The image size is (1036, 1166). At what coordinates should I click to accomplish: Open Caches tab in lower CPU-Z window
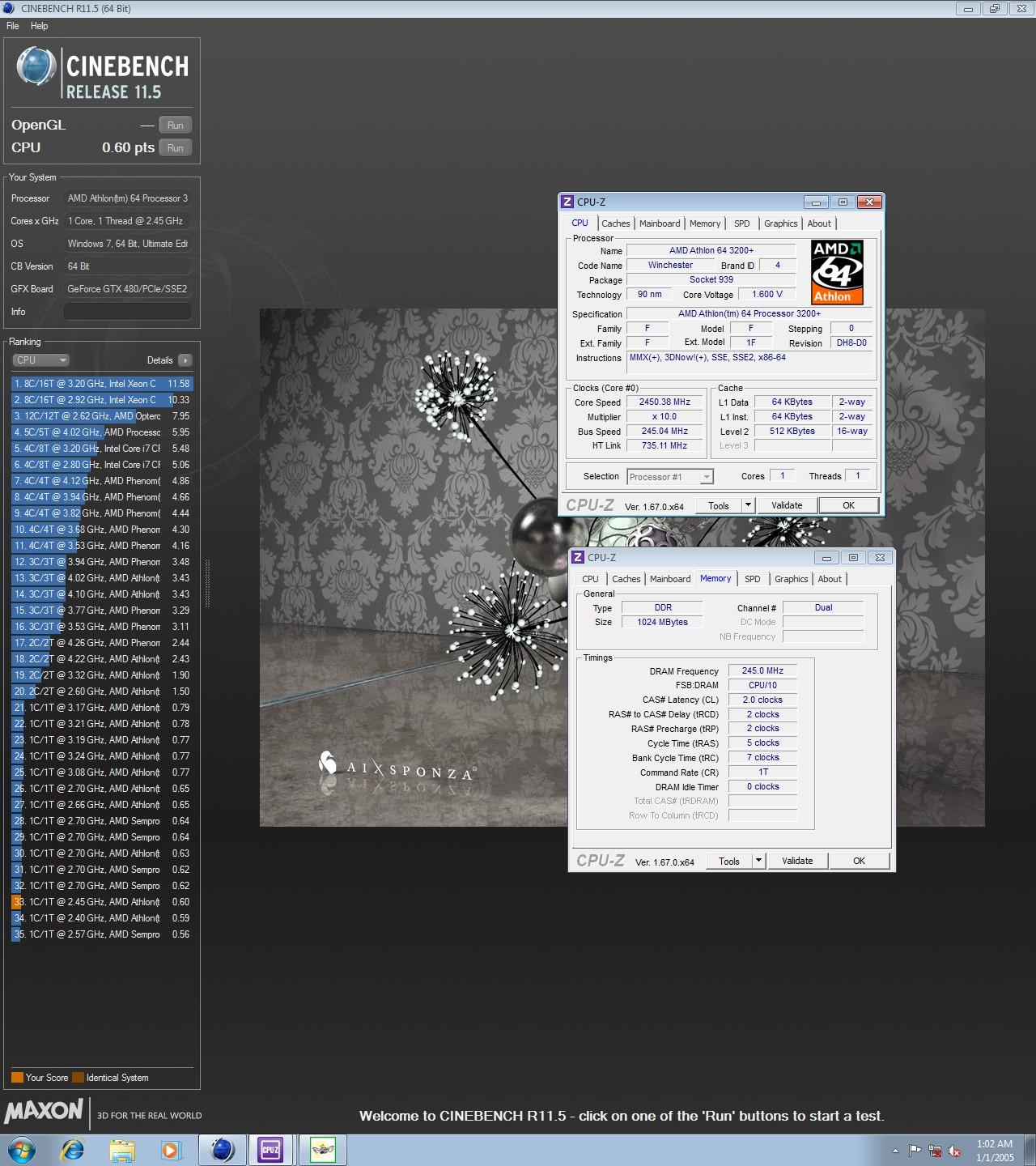626,579
